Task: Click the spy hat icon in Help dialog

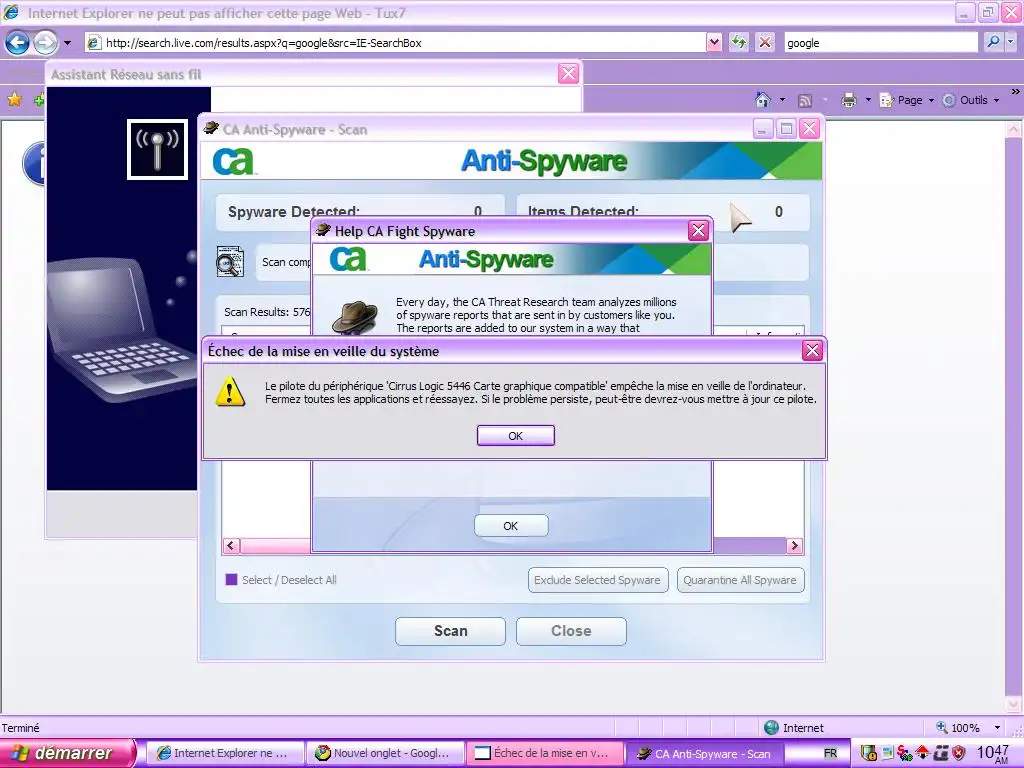Action: click(x=355, y=317)
